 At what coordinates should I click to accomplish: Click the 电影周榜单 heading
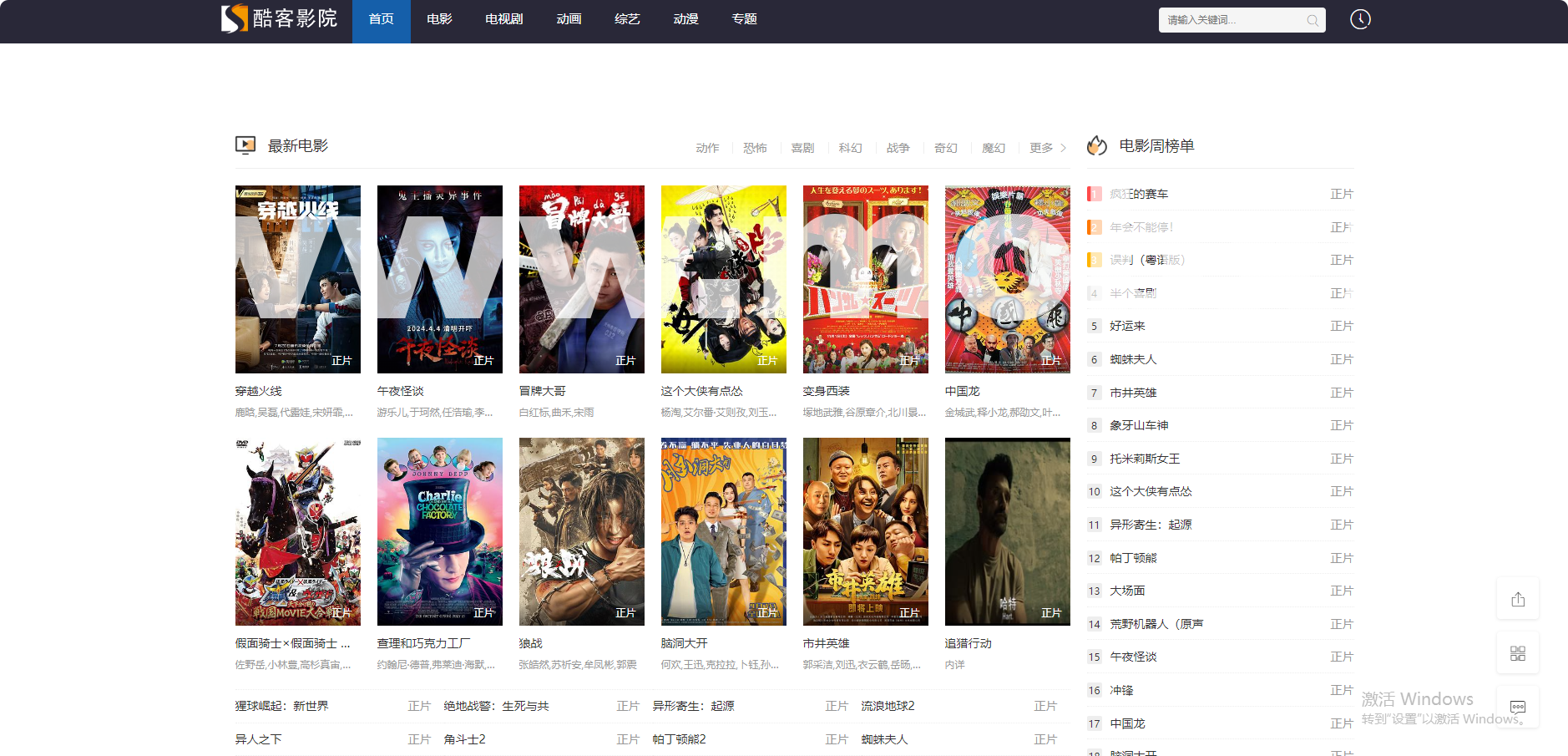pos(1156,145)
